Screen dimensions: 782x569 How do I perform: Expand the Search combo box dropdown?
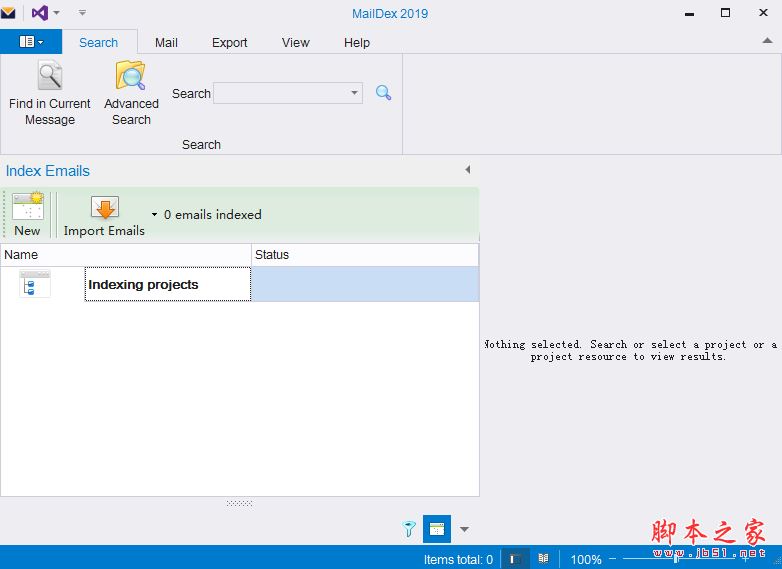click(x=354, y=93)
